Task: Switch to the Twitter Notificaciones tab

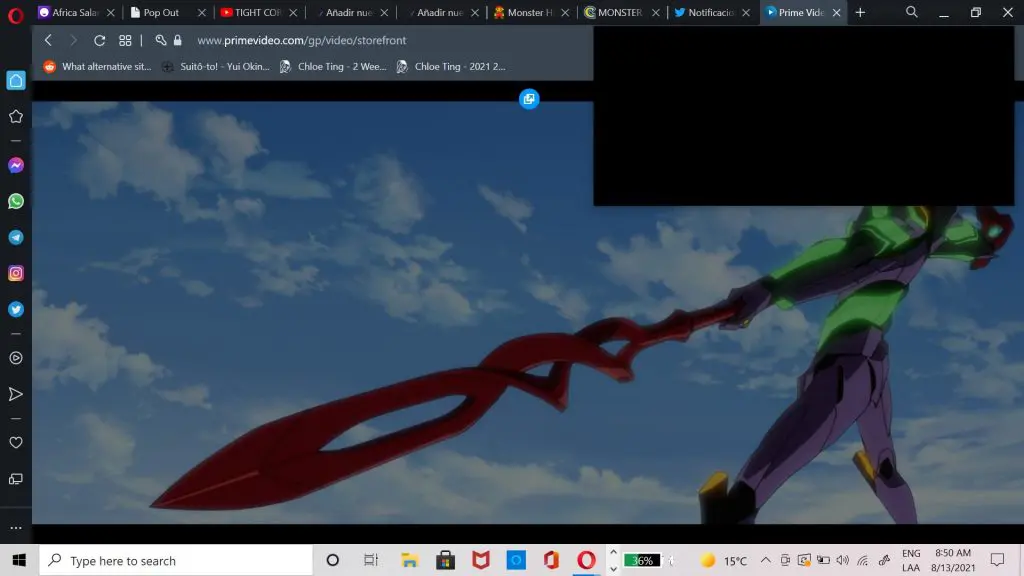Action: [710, 13]
